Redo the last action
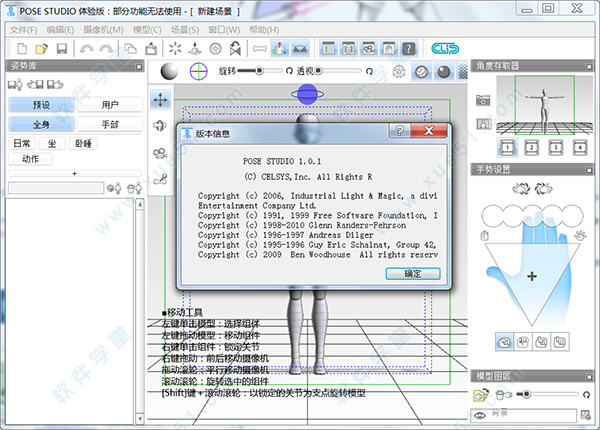The image size is (600, 430). (106, 49)
